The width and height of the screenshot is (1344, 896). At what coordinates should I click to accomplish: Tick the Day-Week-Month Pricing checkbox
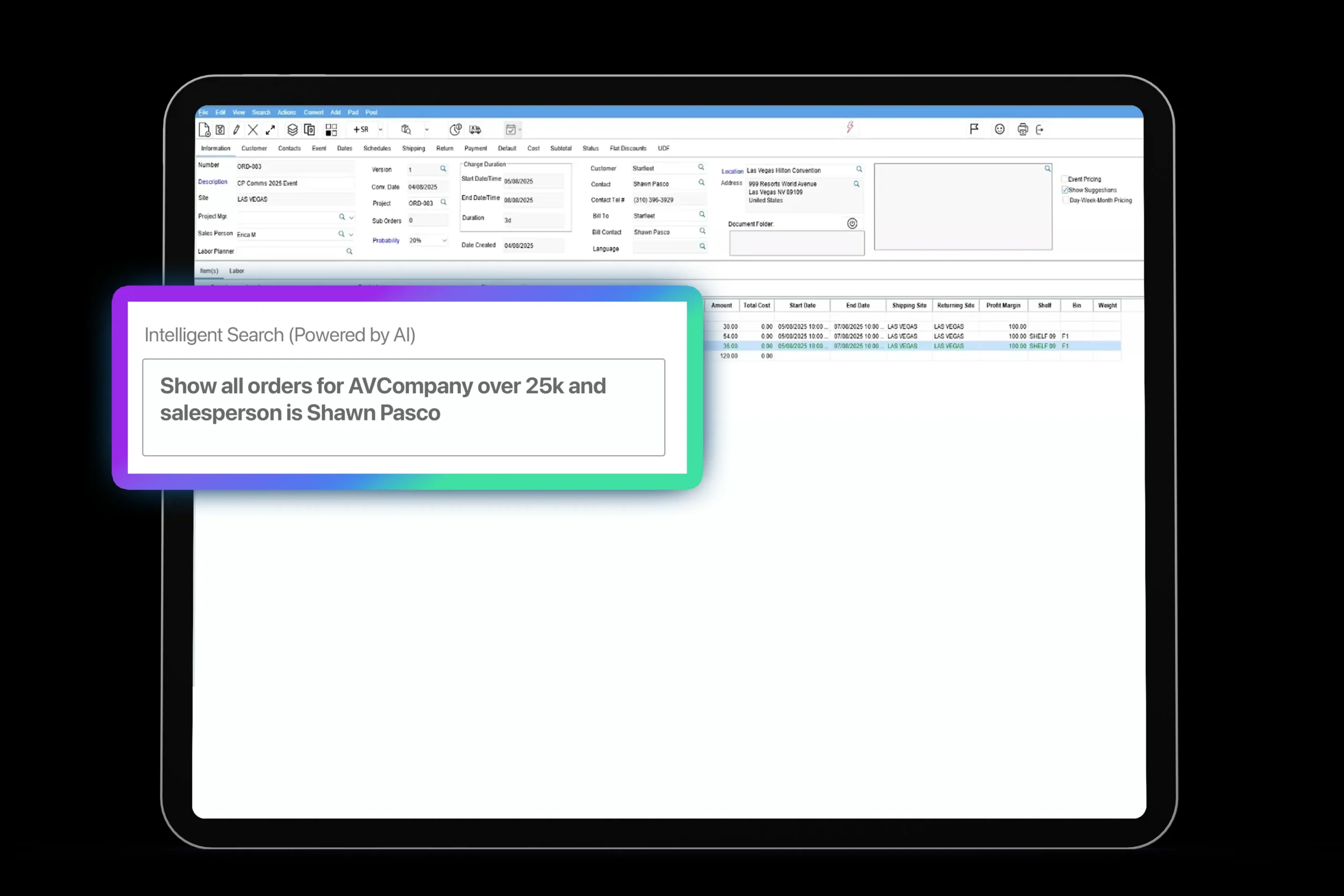pos(1065,200)
